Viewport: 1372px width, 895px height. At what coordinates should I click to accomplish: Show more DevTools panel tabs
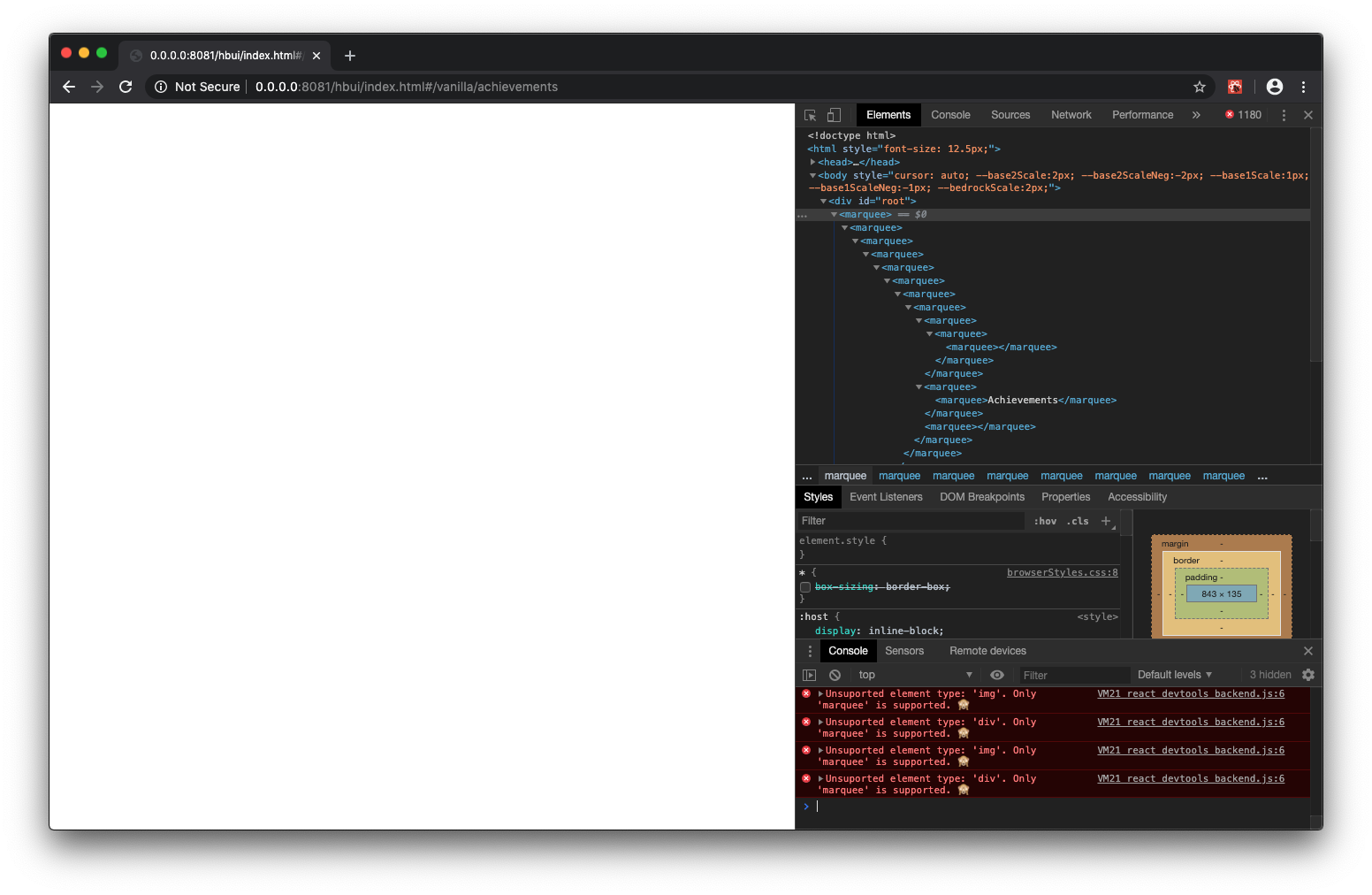[x=1196, y=115]
